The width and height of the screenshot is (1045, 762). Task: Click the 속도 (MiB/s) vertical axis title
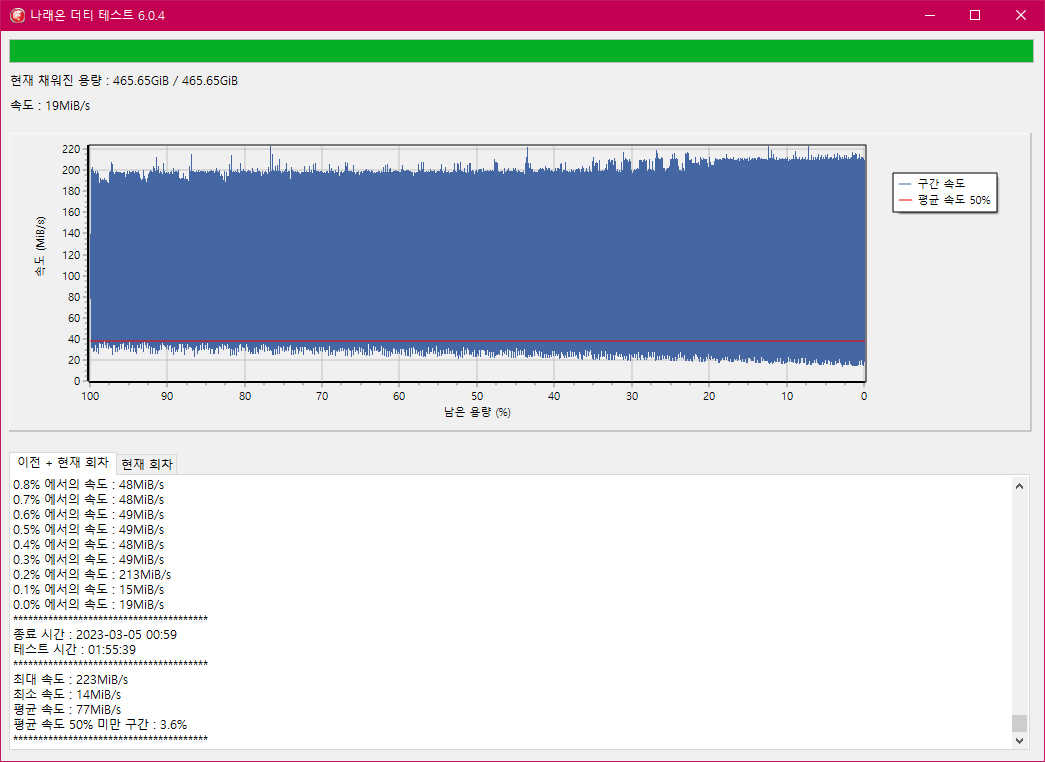tap(40, 247)
